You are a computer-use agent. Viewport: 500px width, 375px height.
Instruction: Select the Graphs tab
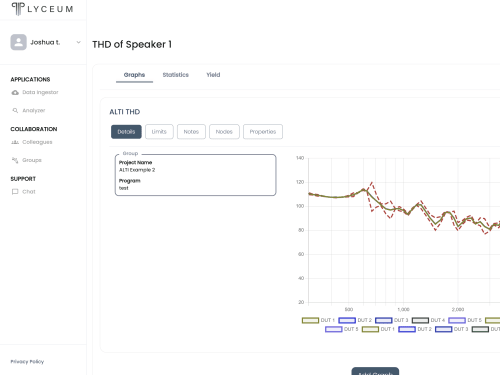click(x=134, y=75)
